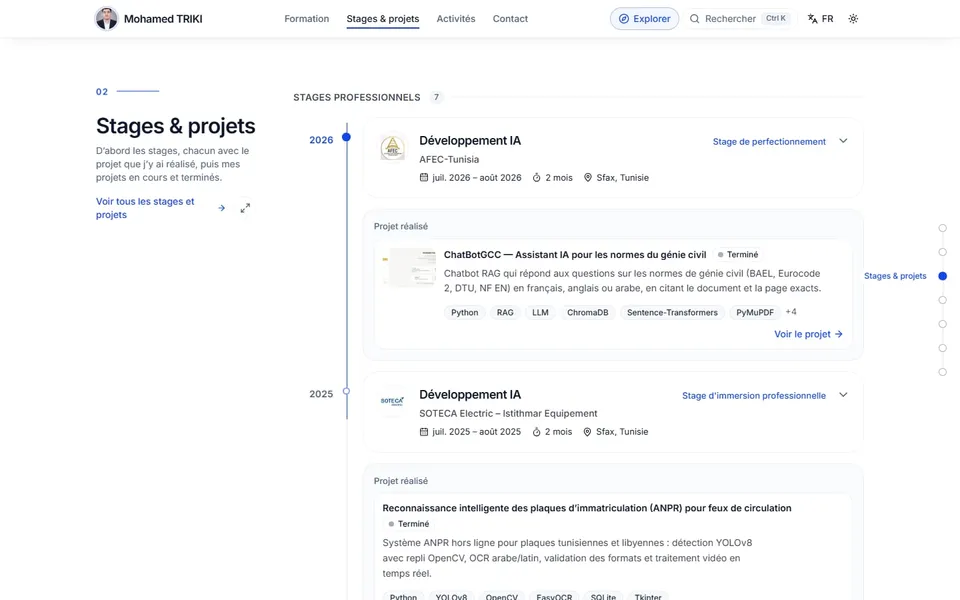Click calendar icon beside juil. 2026 – août 2026

[x=424, y=178]
